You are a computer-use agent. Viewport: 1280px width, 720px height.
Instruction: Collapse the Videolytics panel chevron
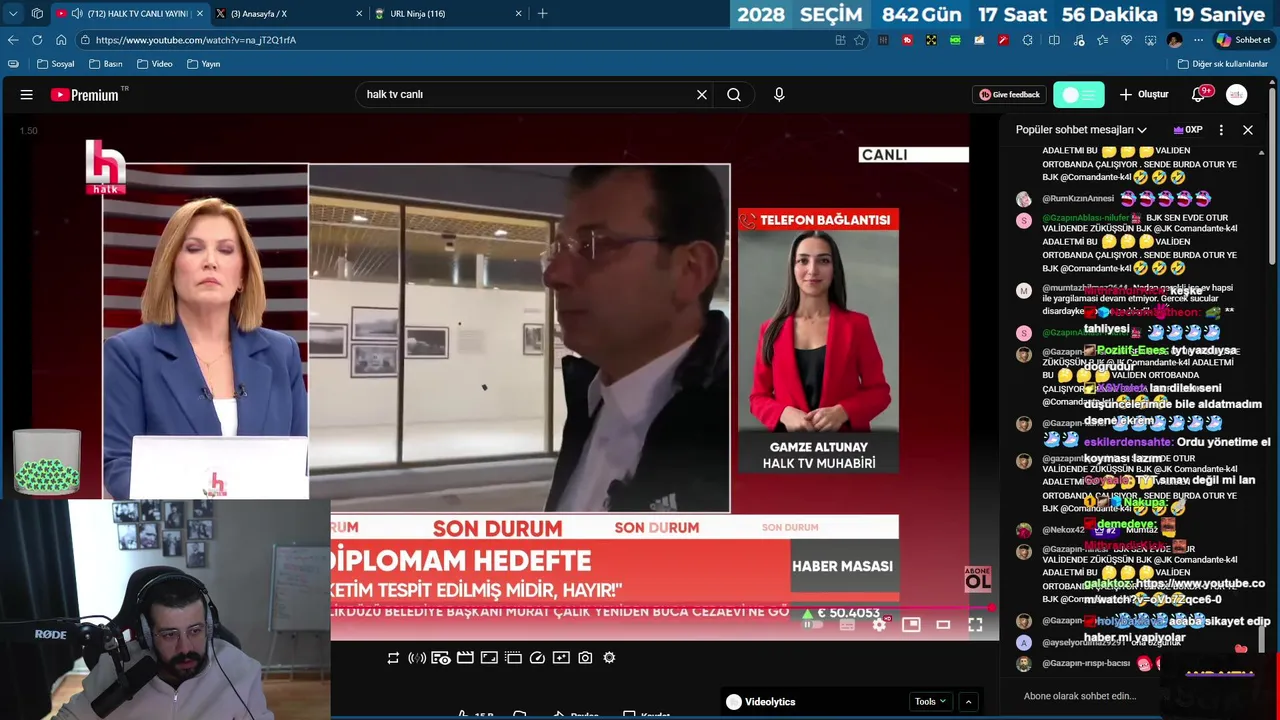(x=968, y=702)
